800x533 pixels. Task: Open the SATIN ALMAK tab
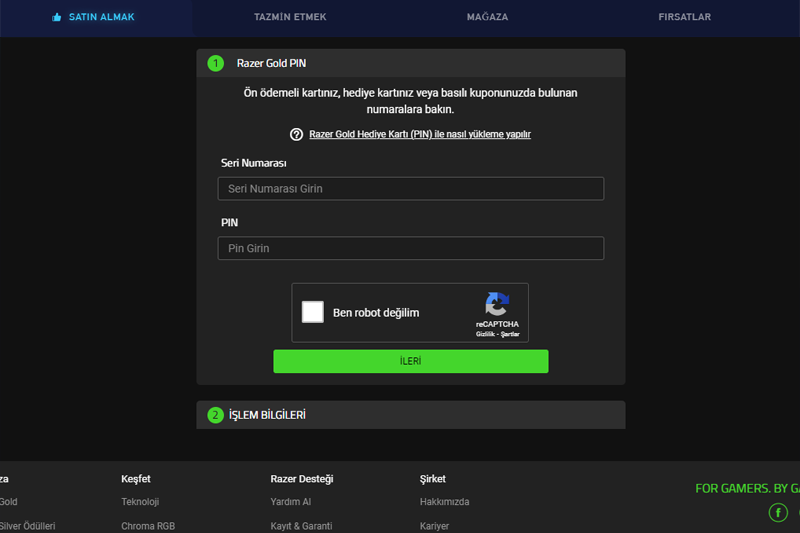(x=95, y=17)
